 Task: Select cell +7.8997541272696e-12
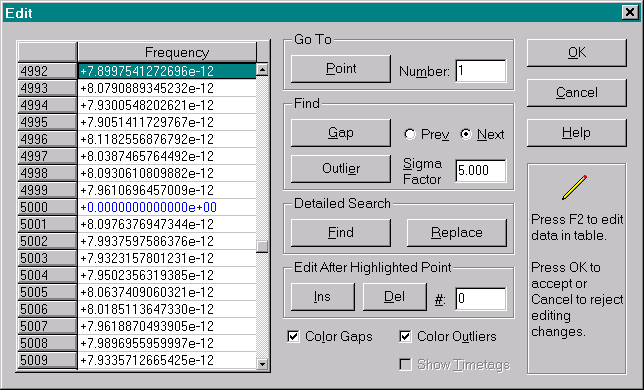(x=167, y=71)
